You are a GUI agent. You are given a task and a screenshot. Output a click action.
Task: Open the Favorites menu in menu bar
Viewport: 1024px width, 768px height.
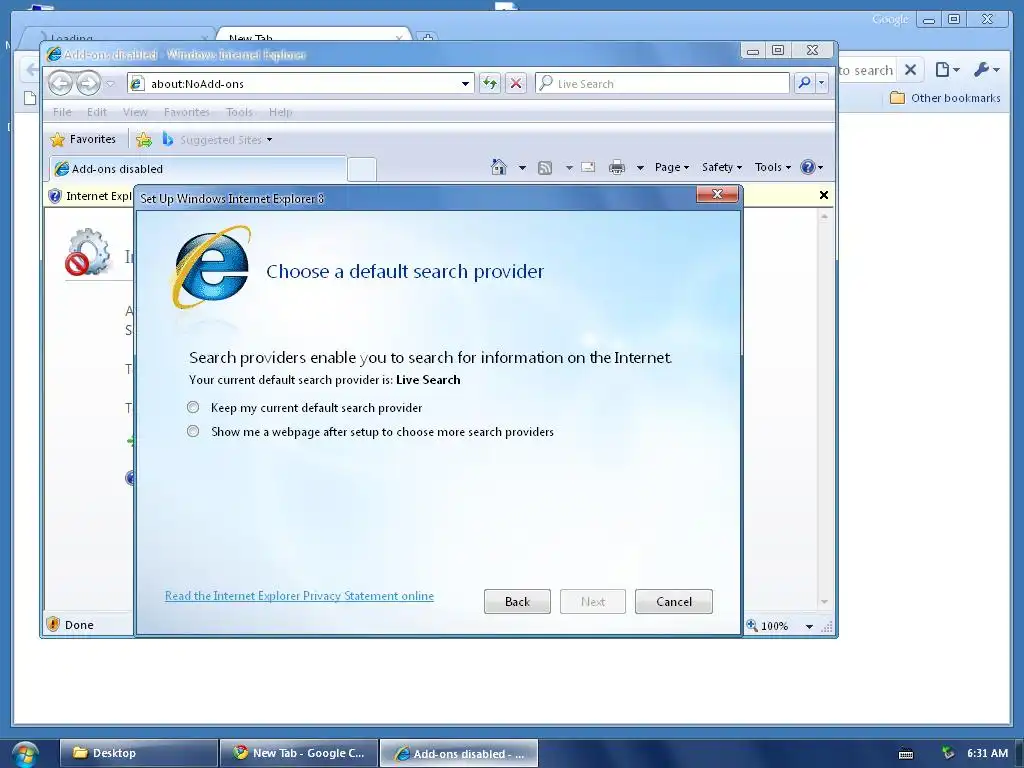click(187, 112)
